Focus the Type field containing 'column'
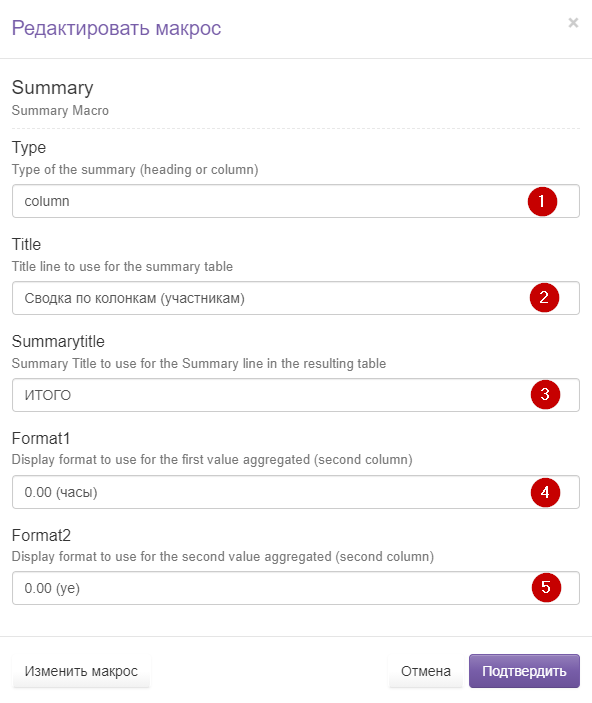This screenshot has height=703, width=592. [296, 201]
